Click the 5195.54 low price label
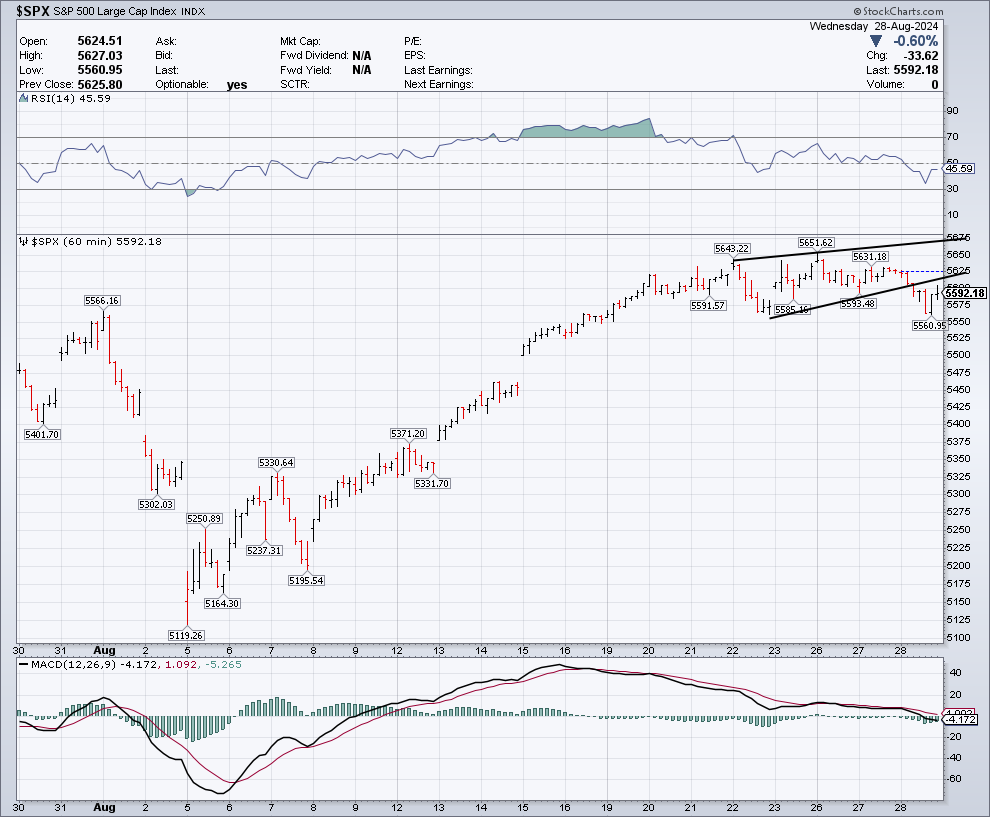Viewport: 990px width, 817px height. tap(306, 580)
